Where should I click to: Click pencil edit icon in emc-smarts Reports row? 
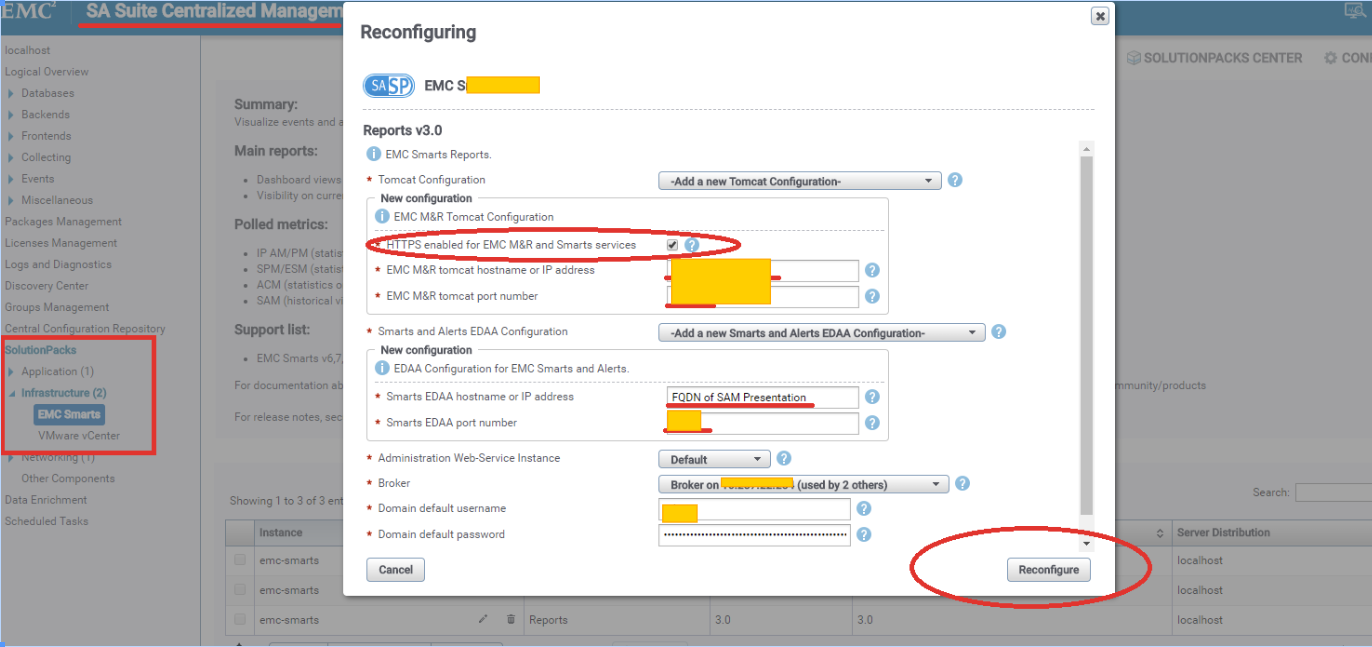coord(483,620)
